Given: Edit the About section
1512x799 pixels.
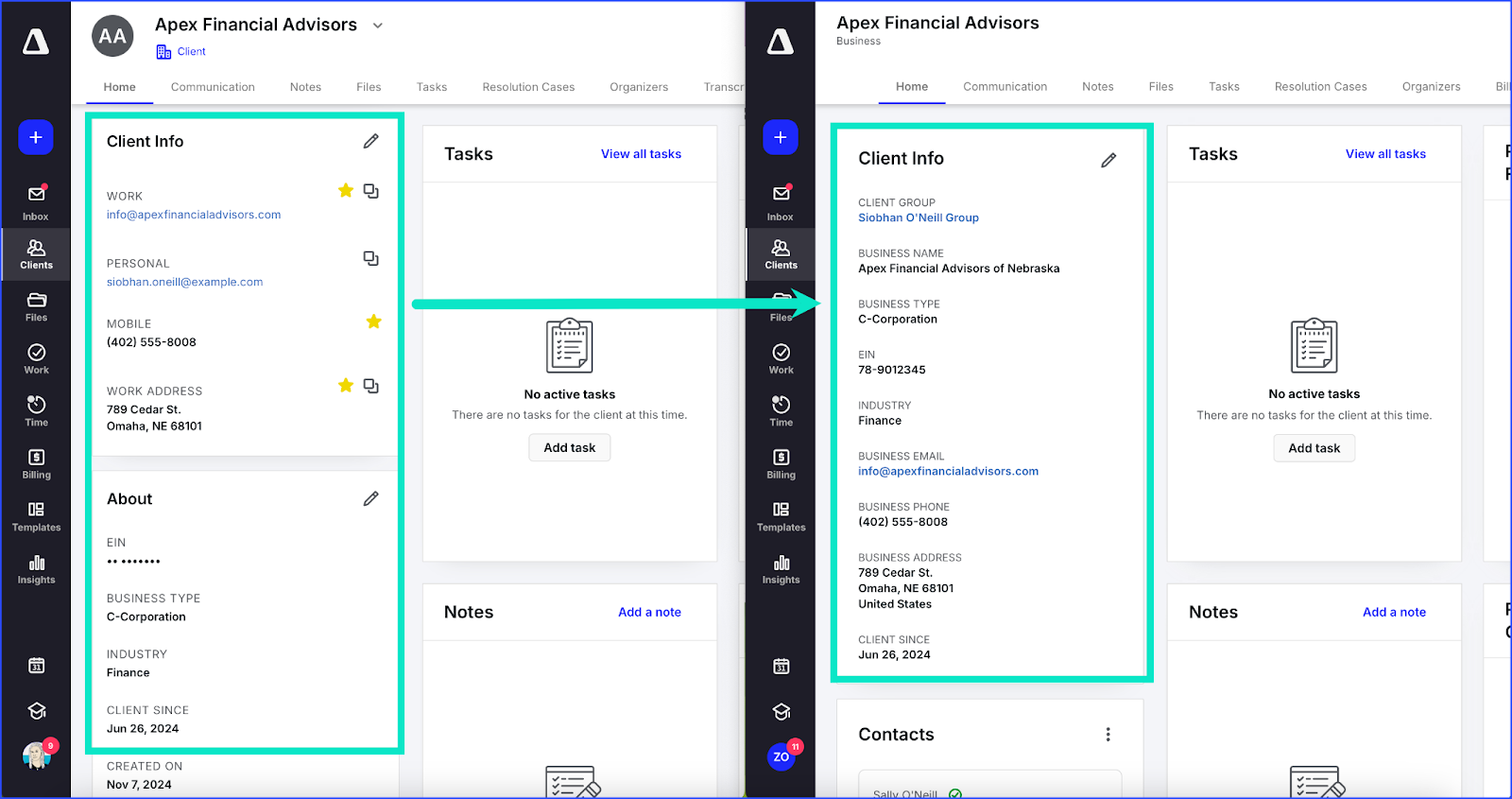Looking at the screenshot, I should point(371,498).
